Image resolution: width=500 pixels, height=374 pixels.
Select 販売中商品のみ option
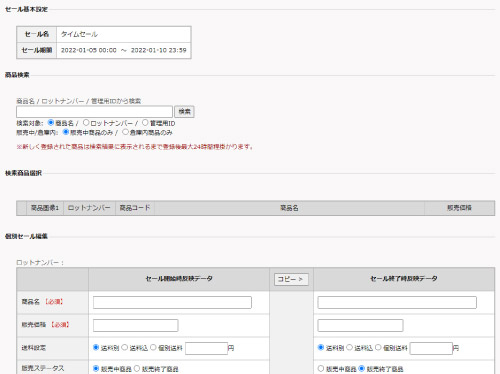click(x=66, y=132)
